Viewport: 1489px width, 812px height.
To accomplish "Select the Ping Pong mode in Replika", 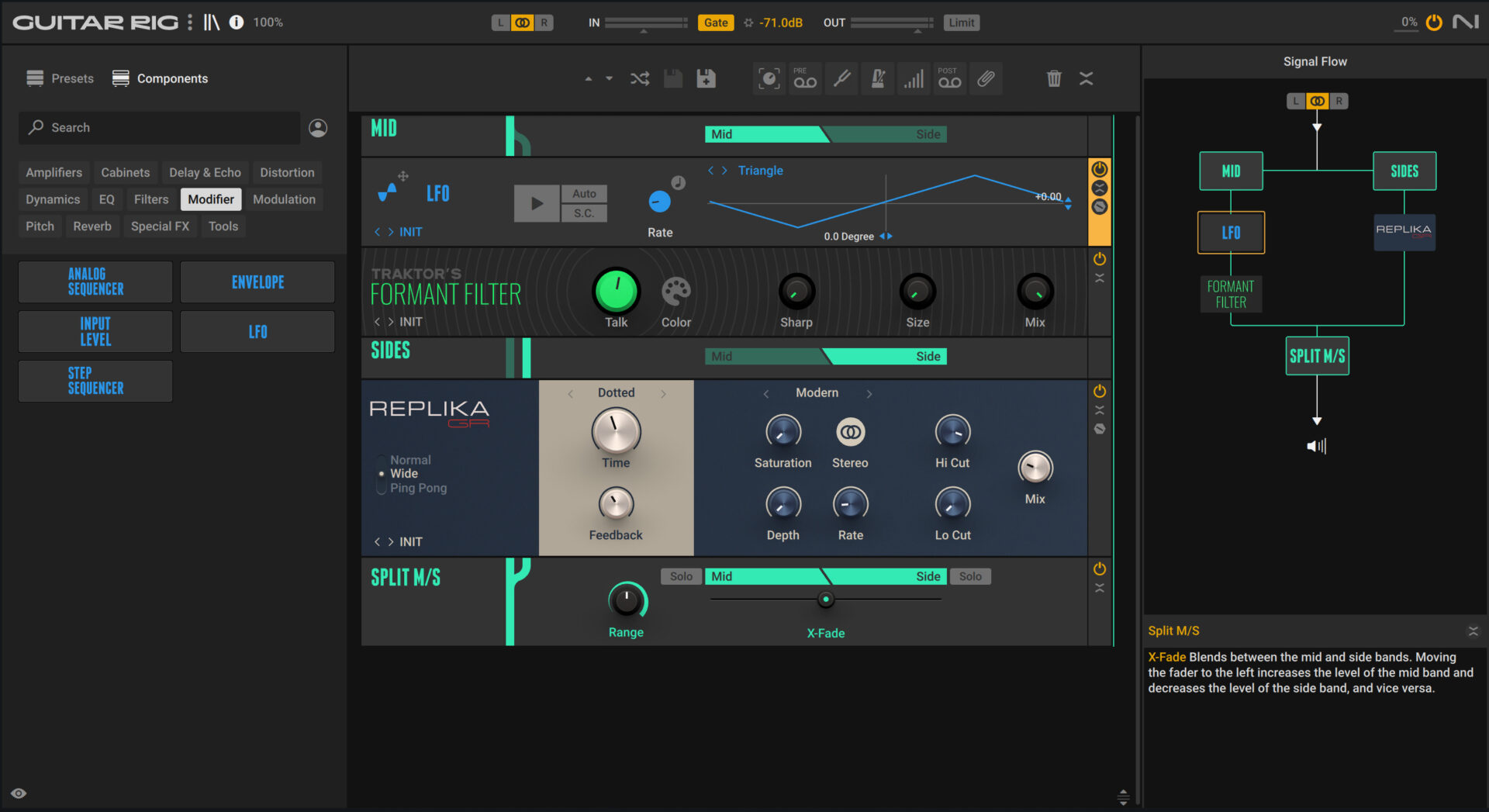I will tap(418, 488).
